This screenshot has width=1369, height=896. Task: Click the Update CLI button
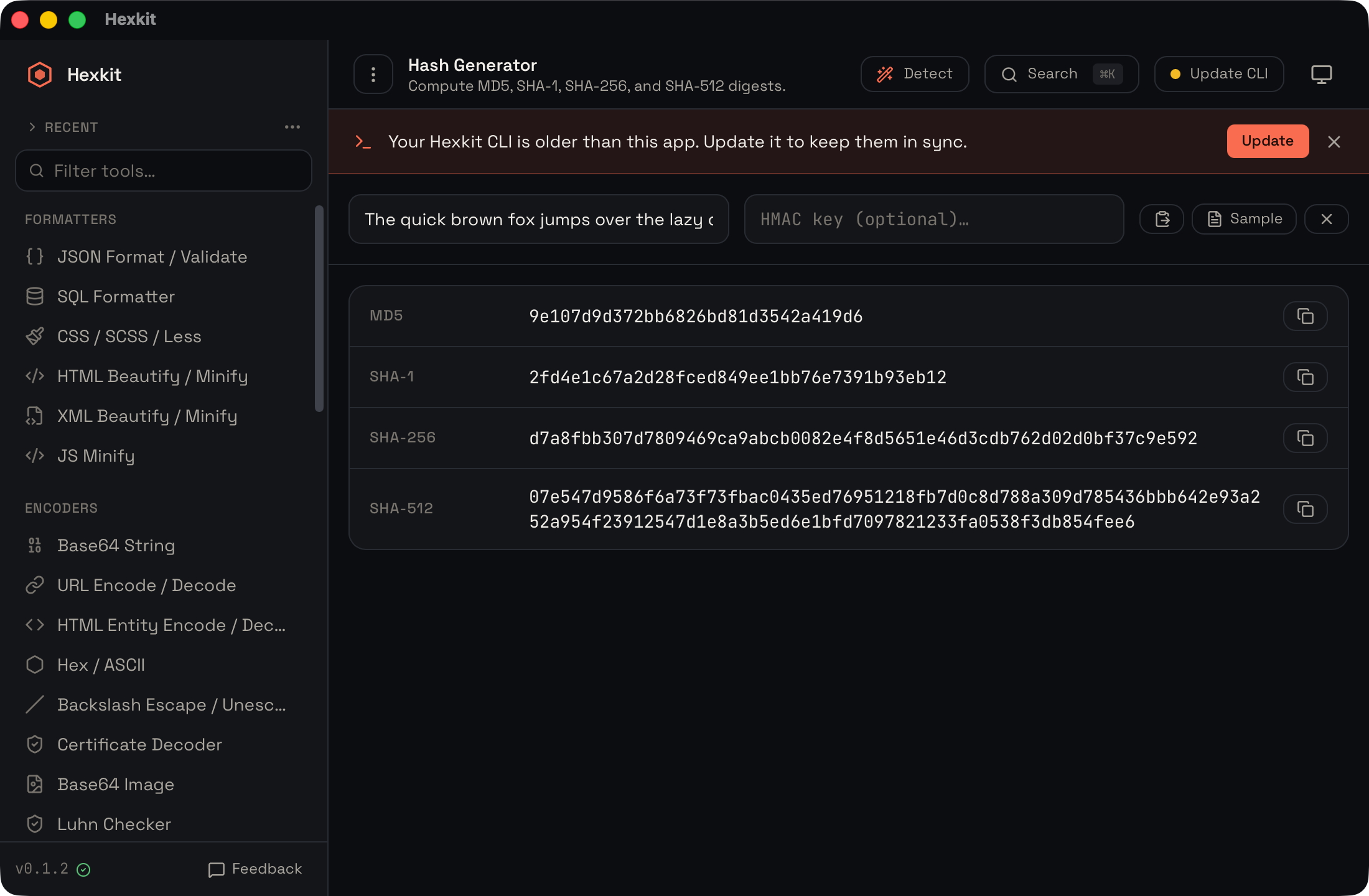1219,74
